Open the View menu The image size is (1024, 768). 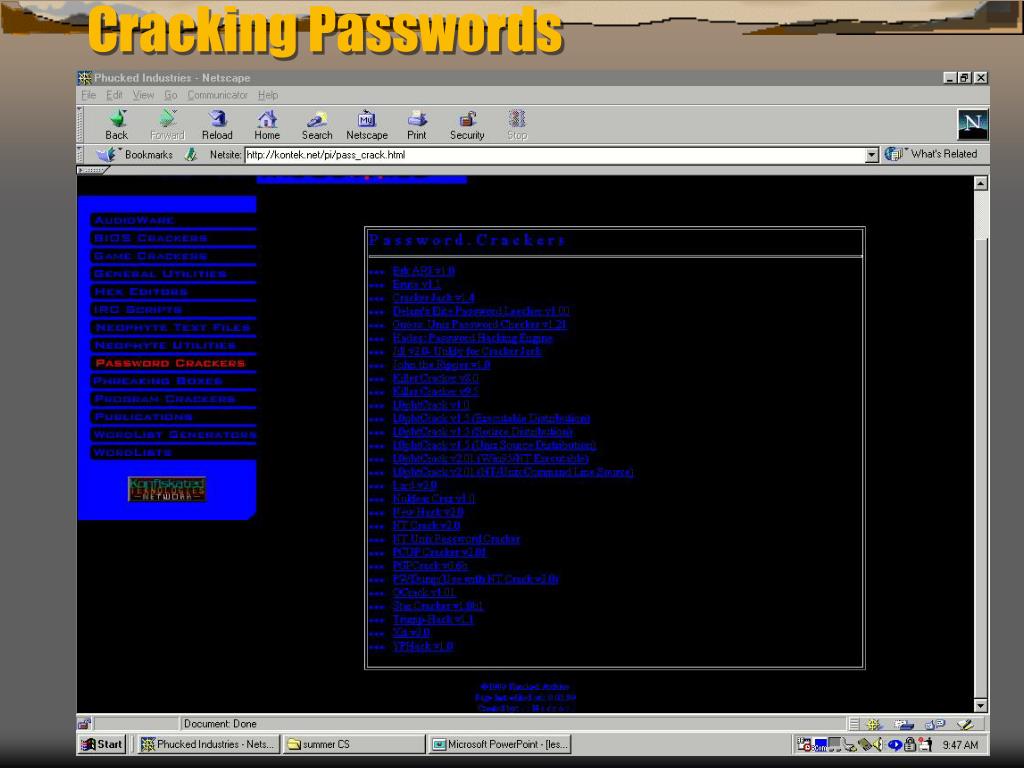coord(143,95)
